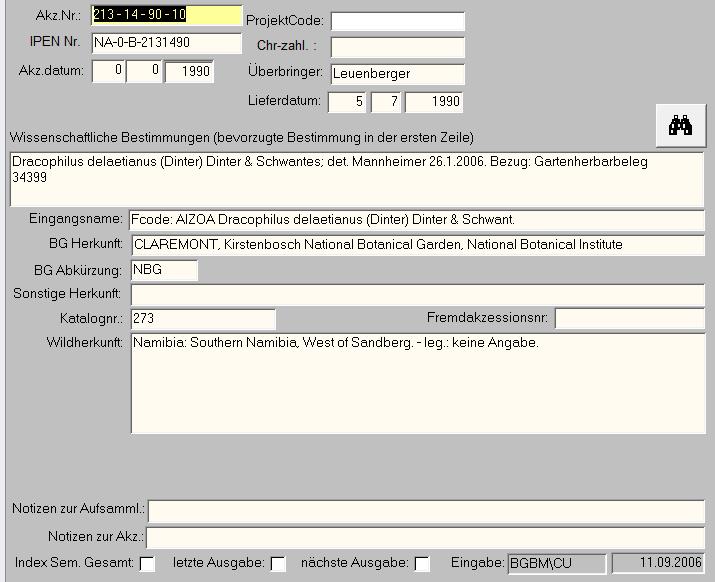Enable the letzte Ausgabe checkbox

(278, 564)
